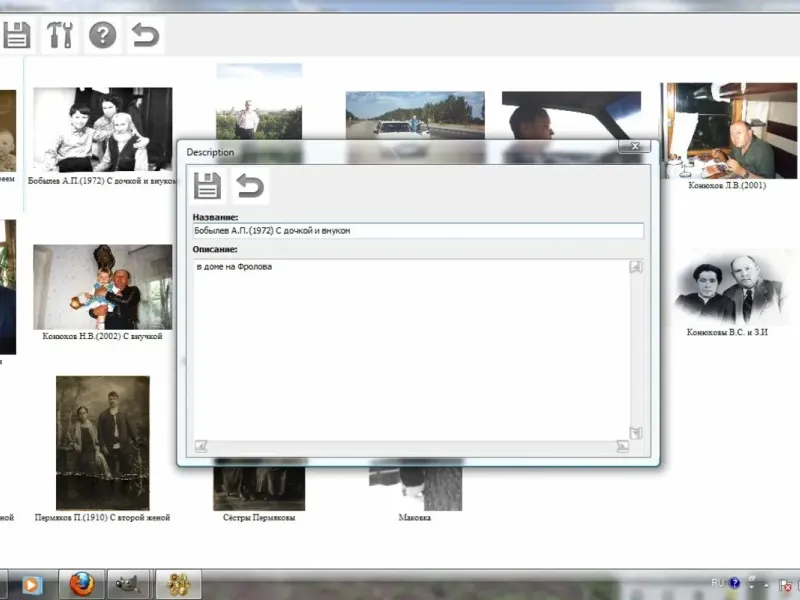Click the description scrollbar down arrow
This screenshot has height=600, width=800.
click(x=636, y=433)
